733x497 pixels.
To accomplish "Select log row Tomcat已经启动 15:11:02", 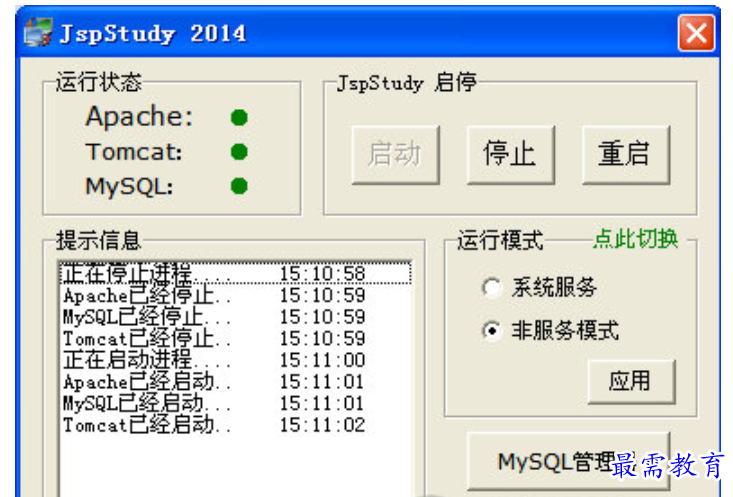I will pos(236,425).
